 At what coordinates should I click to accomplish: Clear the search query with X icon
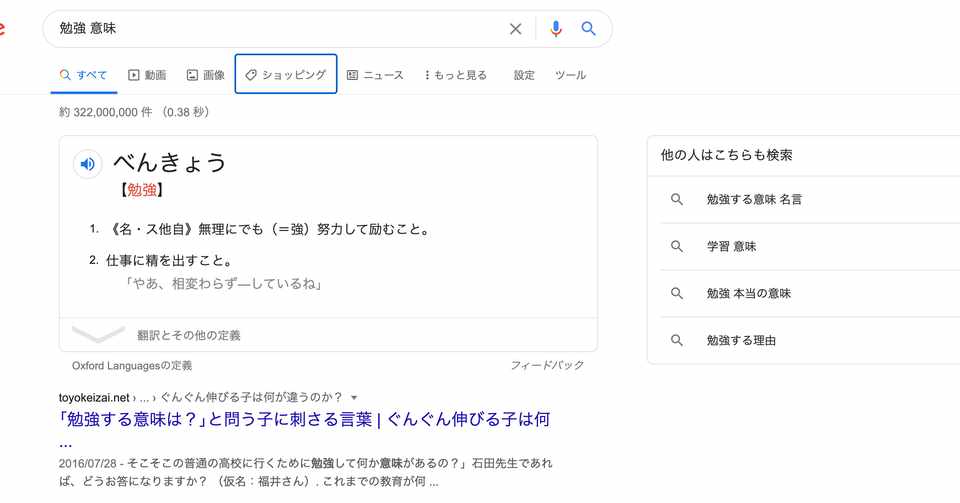coord(515,29)
